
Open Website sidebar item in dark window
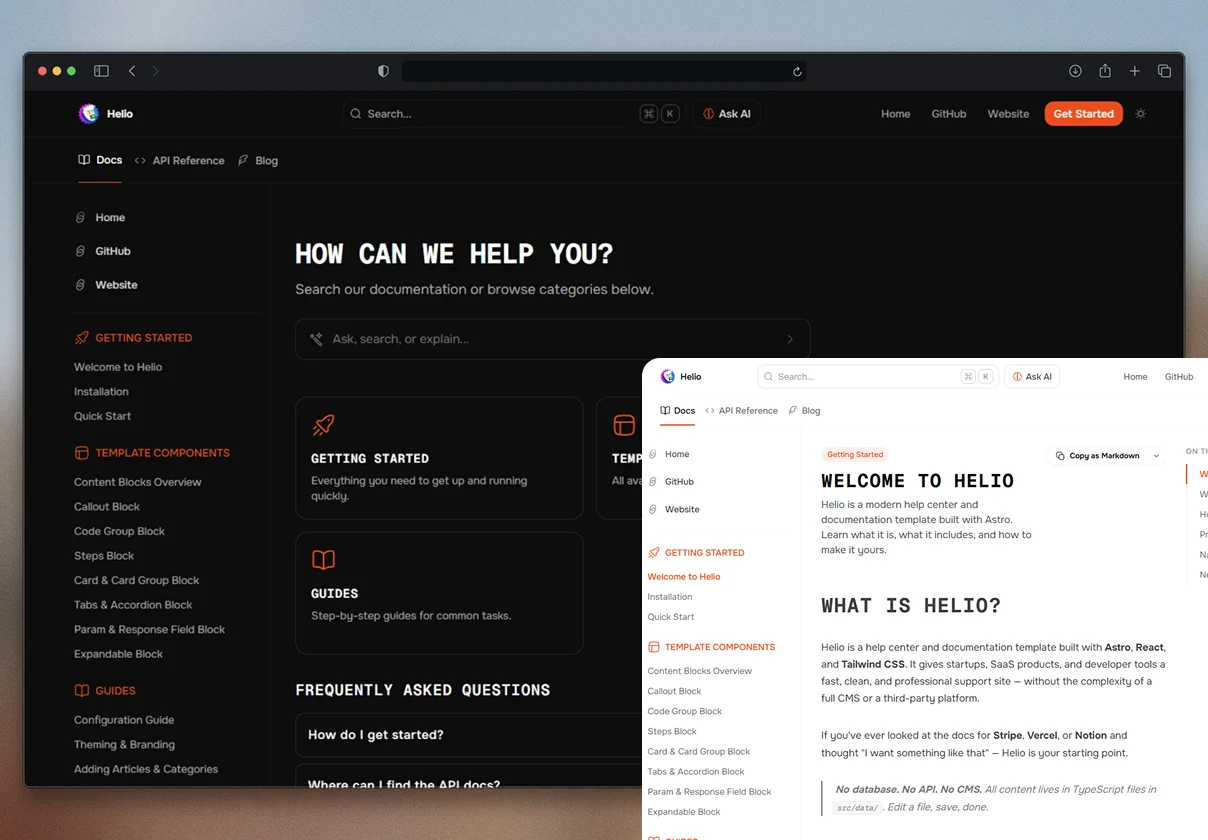106,285
